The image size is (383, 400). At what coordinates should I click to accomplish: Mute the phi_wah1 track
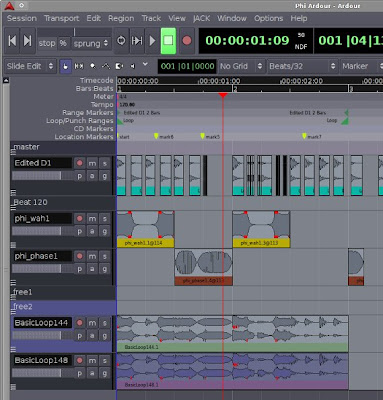(92, 219)
